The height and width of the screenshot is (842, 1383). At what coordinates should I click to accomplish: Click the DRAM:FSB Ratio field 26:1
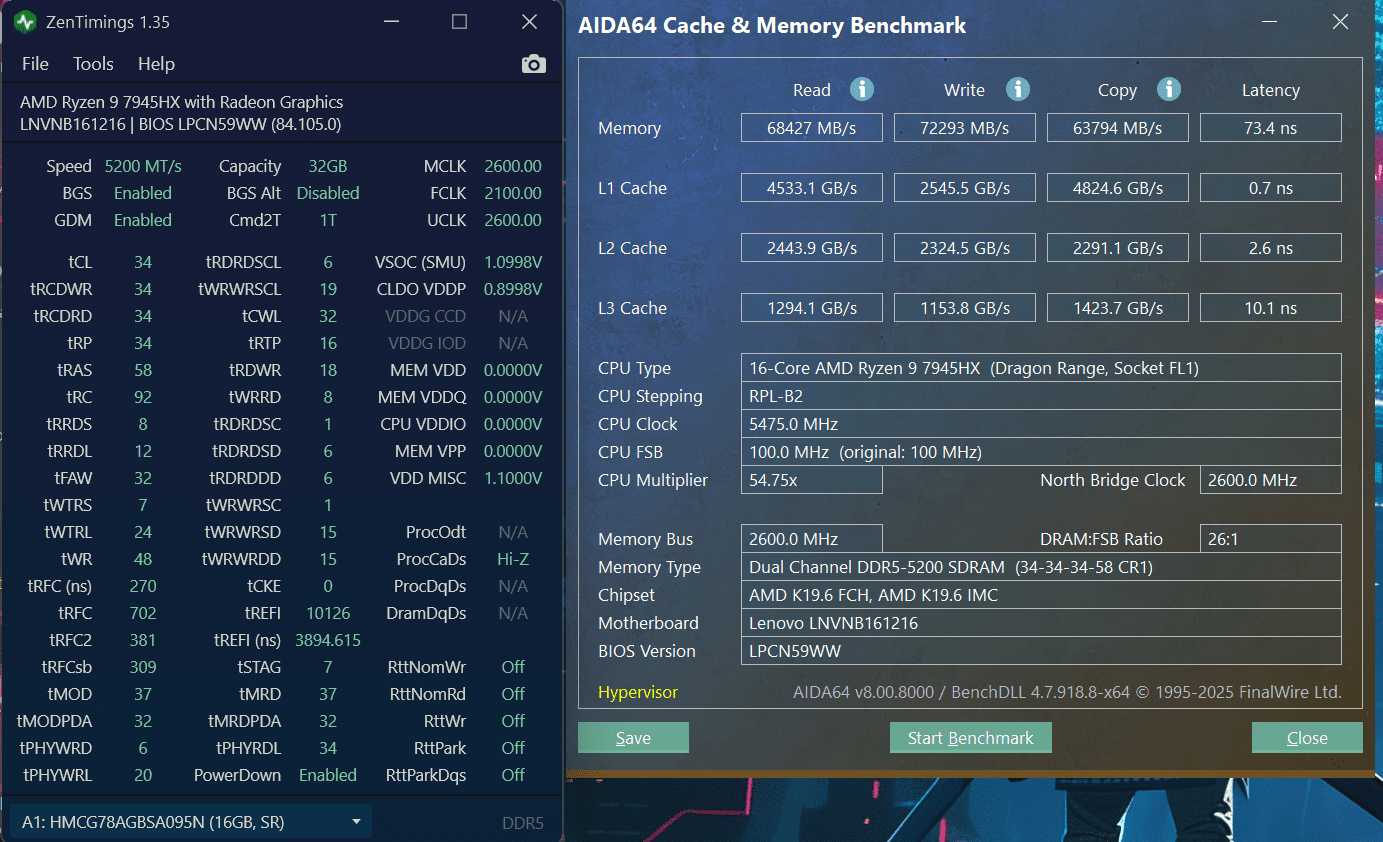point(1270,539)
